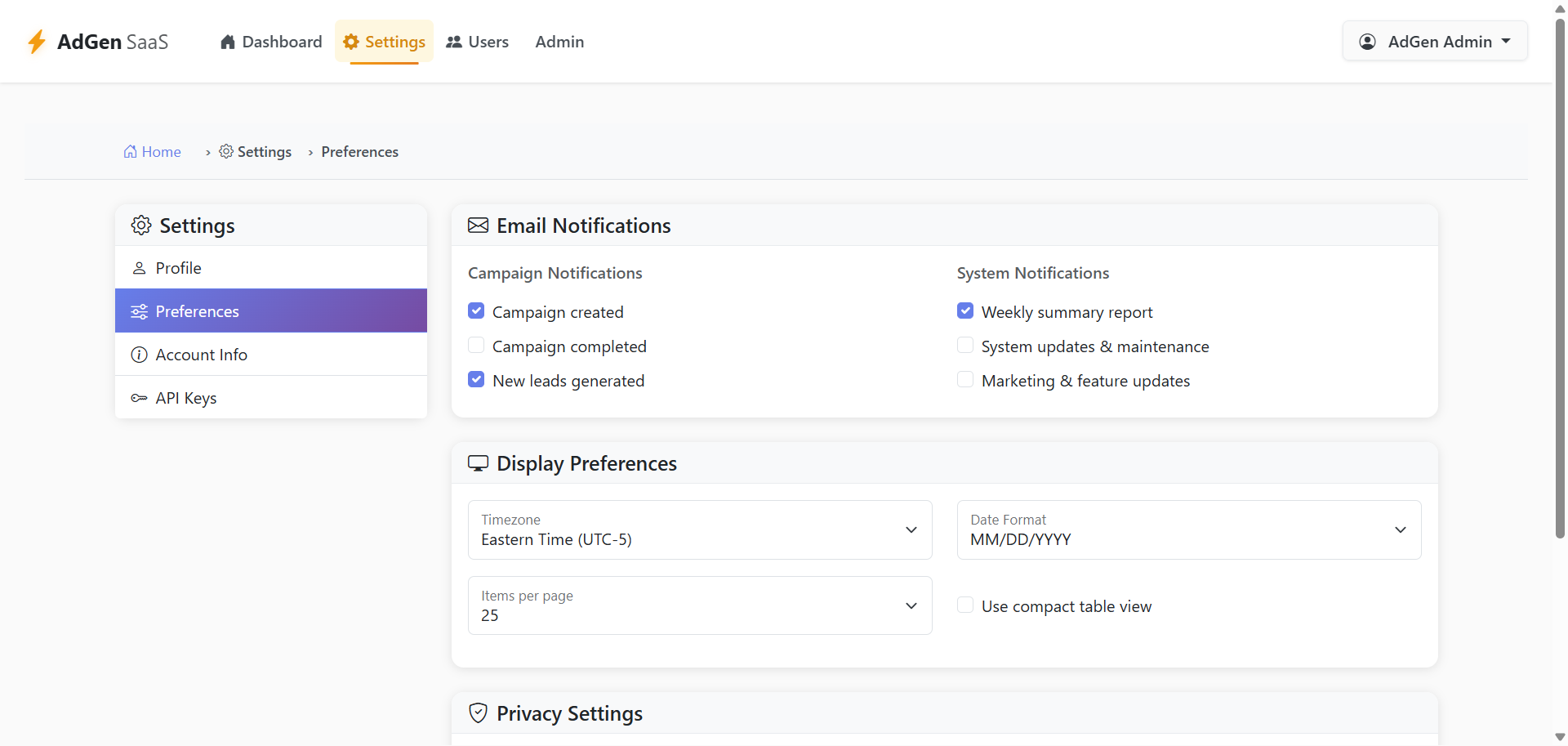Image resolution: width=1568 pixels, height=746 pixels.
Task: Click the info circle icon next to Account Info
Action: [x=139, y=355]
